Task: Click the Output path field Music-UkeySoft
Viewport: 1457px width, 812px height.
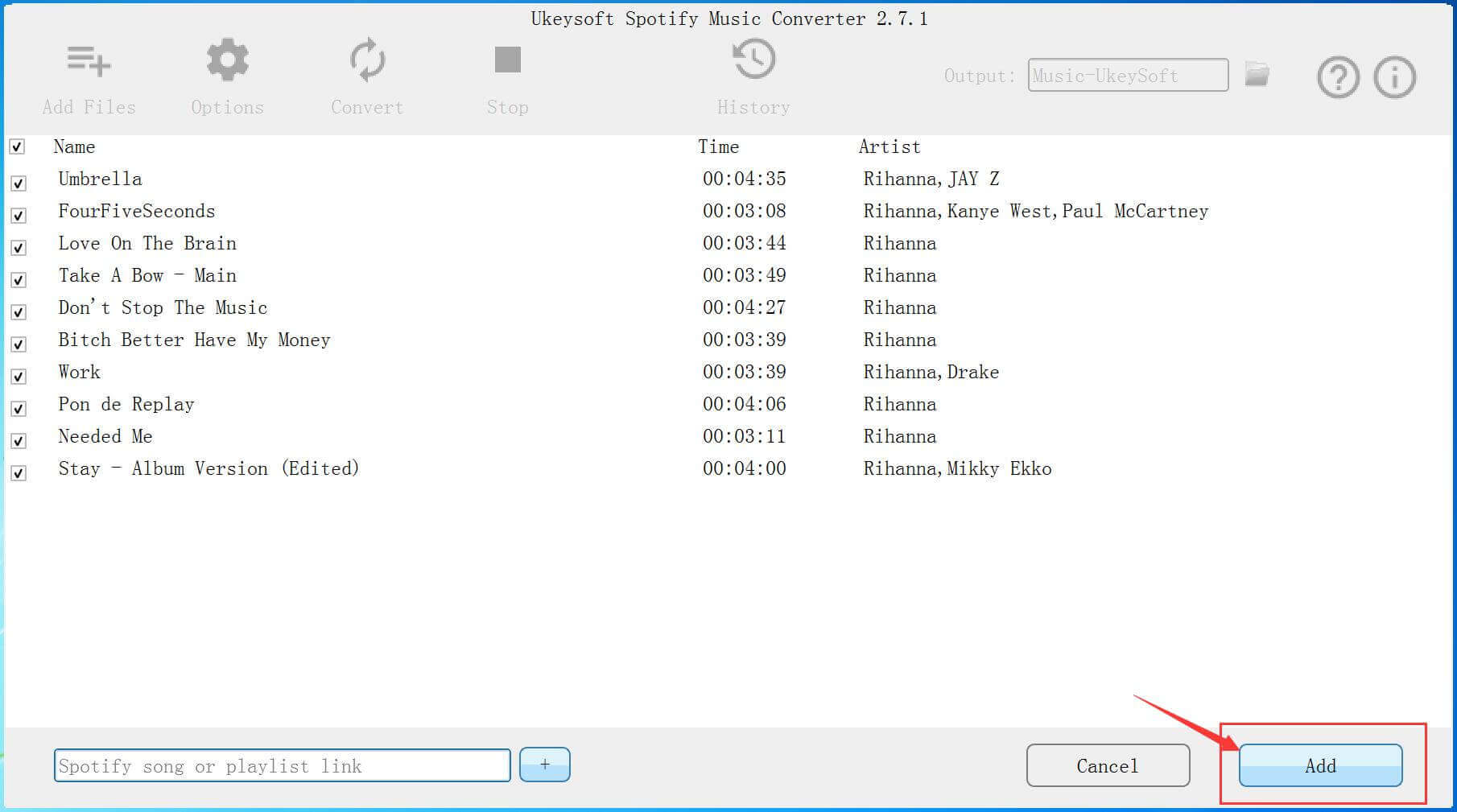Action: 1128,75
